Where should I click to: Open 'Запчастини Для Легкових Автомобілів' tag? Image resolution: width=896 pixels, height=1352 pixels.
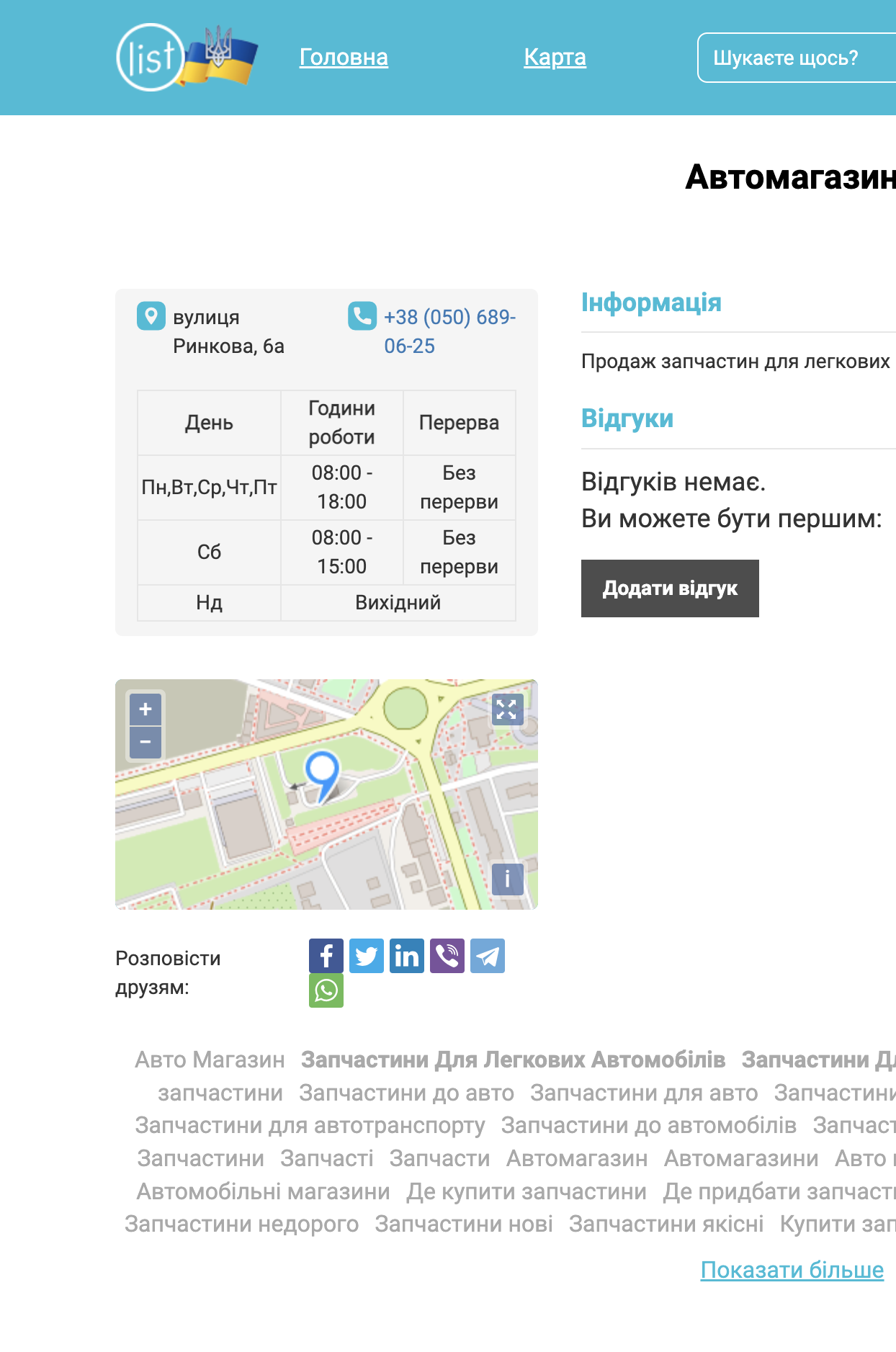click(x=513, y=1060)
